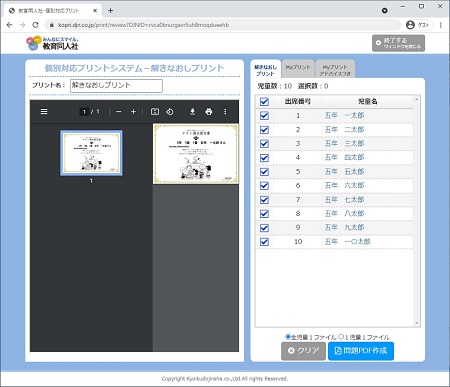Toggle checkbox for student 五年 五太郎
This screenshot has width=450, height=387.
click(264, 172)
